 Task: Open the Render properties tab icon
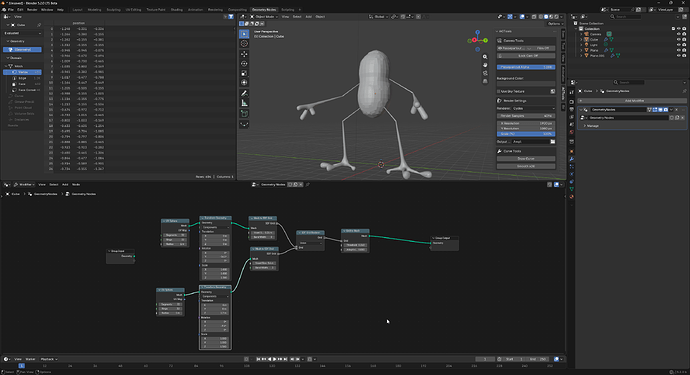click(x=572, y=102)
